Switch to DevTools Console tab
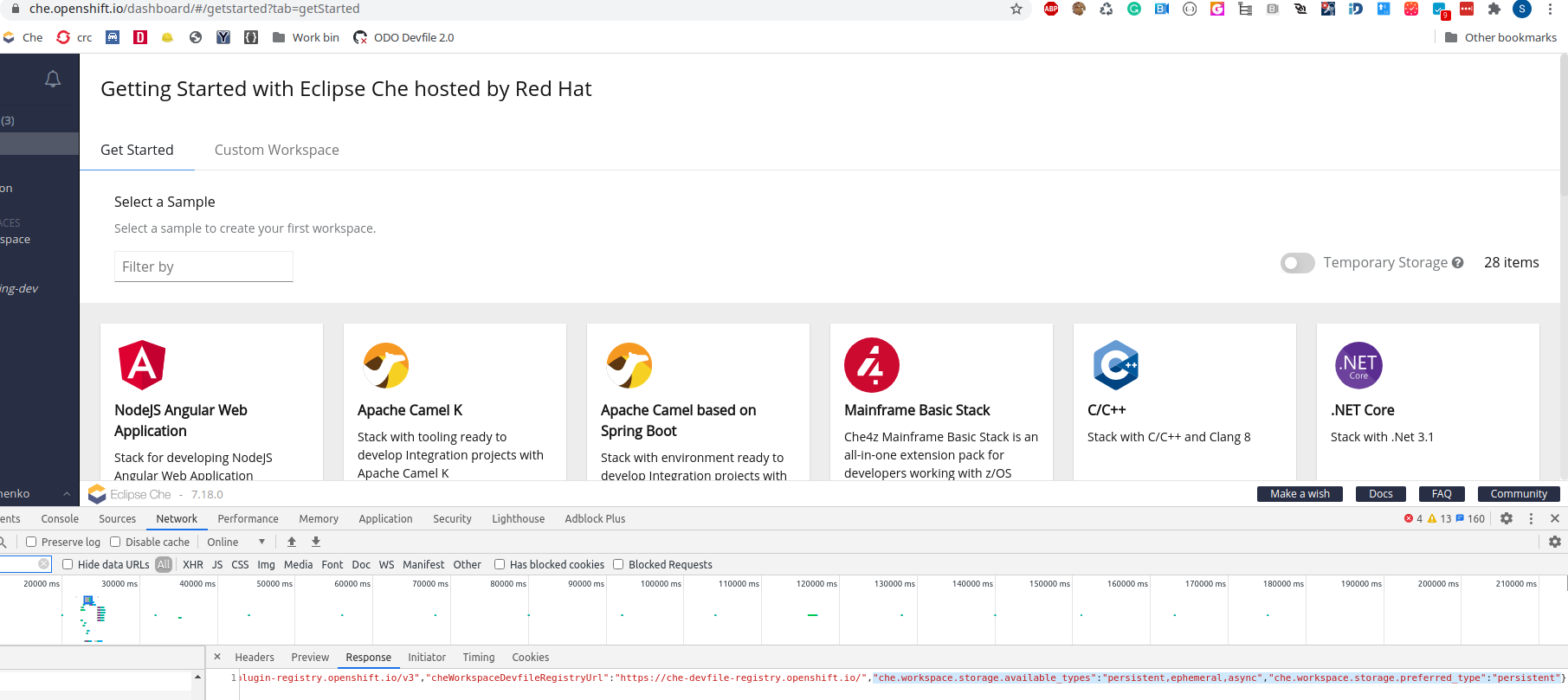1568x700 pixels. [x=60, y=519]
